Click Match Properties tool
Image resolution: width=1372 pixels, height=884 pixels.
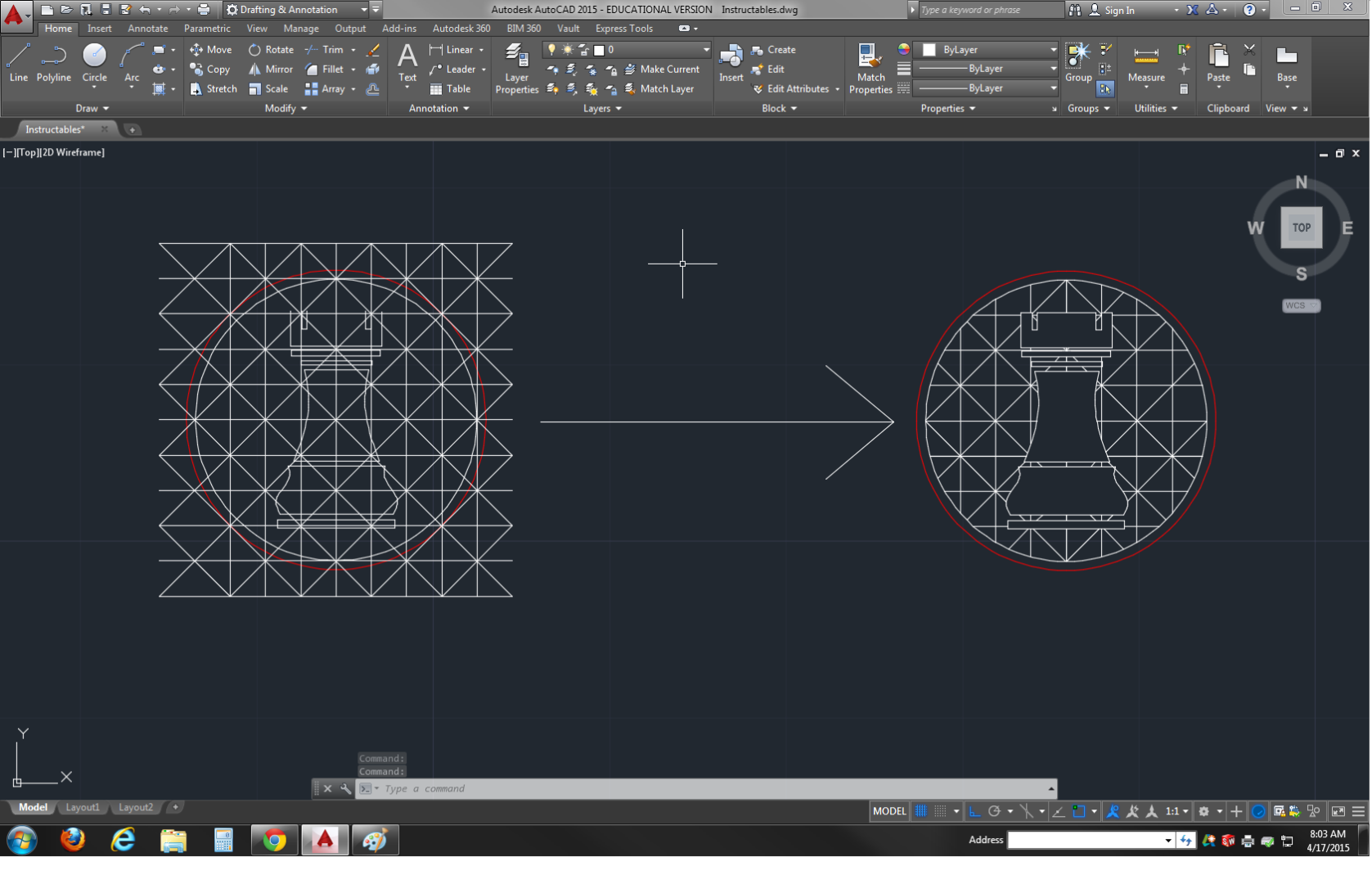pyautogui.click(x=870, y=69)
